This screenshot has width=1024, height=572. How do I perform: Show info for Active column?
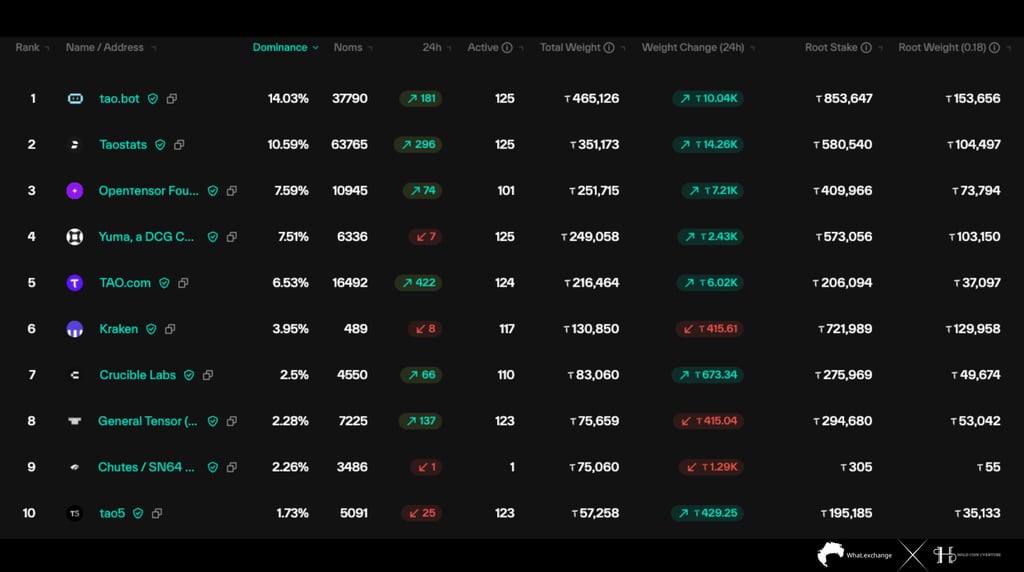point(507,48)
